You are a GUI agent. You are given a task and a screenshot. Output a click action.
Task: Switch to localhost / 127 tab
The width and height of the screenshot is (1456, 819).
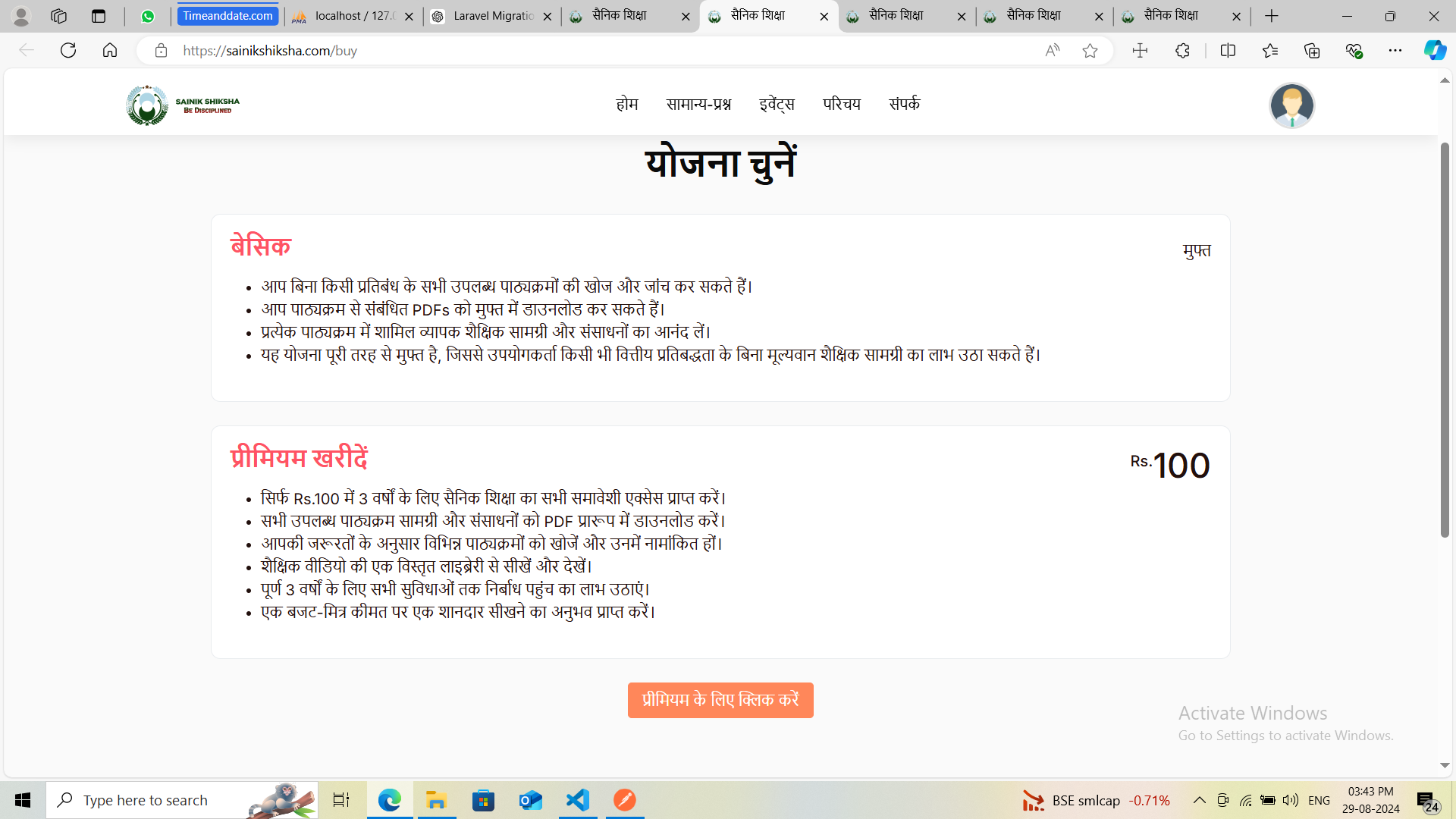(354, 16)
